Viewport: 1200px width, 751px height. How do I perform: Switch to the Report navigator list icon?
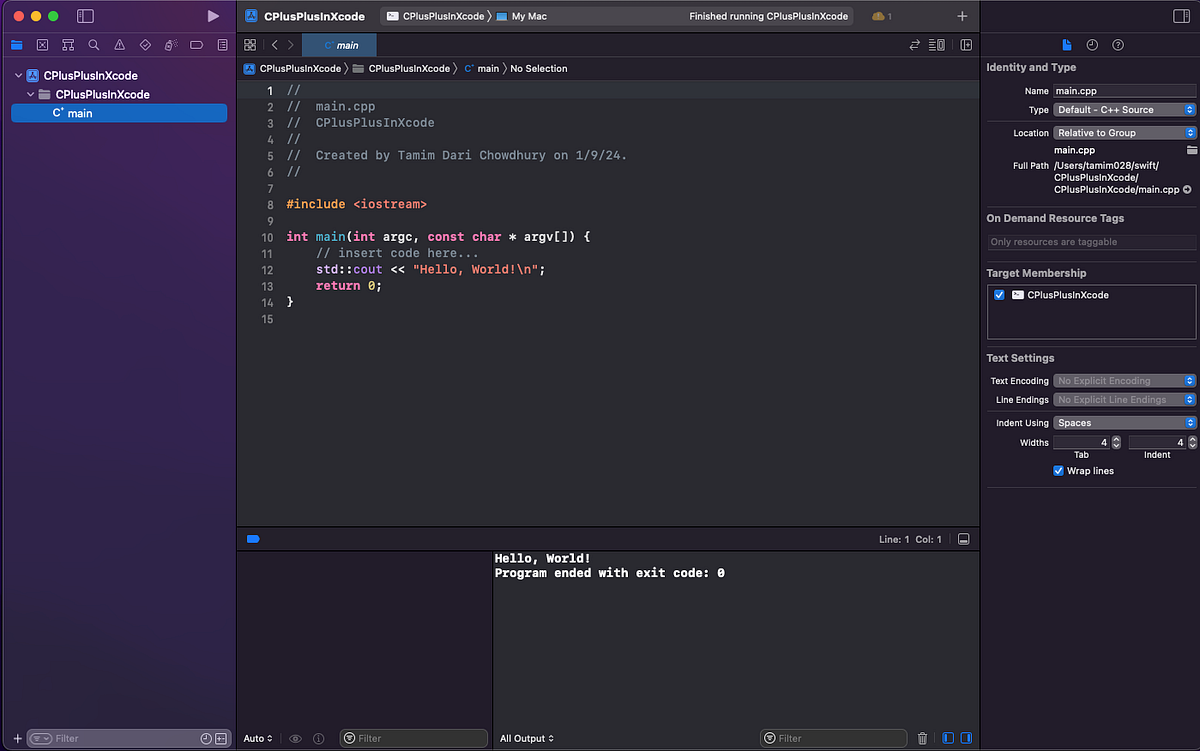coord(224,44)
